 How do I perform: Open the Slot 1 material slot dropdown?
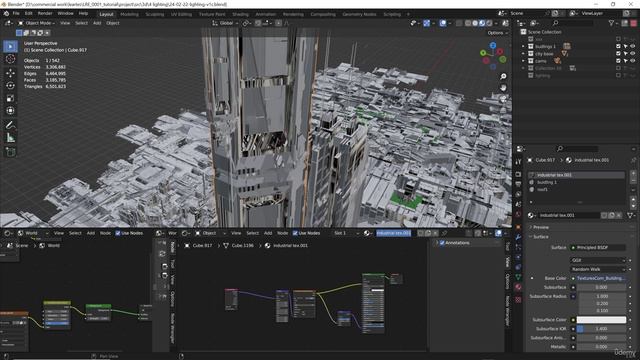[346, 233]
